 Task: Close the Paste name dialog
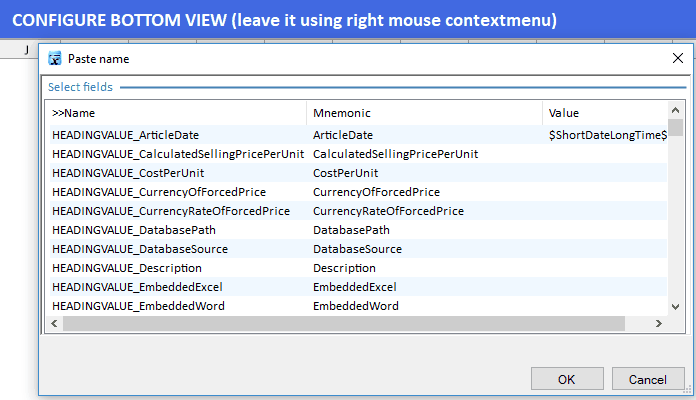tap(677, 59)
